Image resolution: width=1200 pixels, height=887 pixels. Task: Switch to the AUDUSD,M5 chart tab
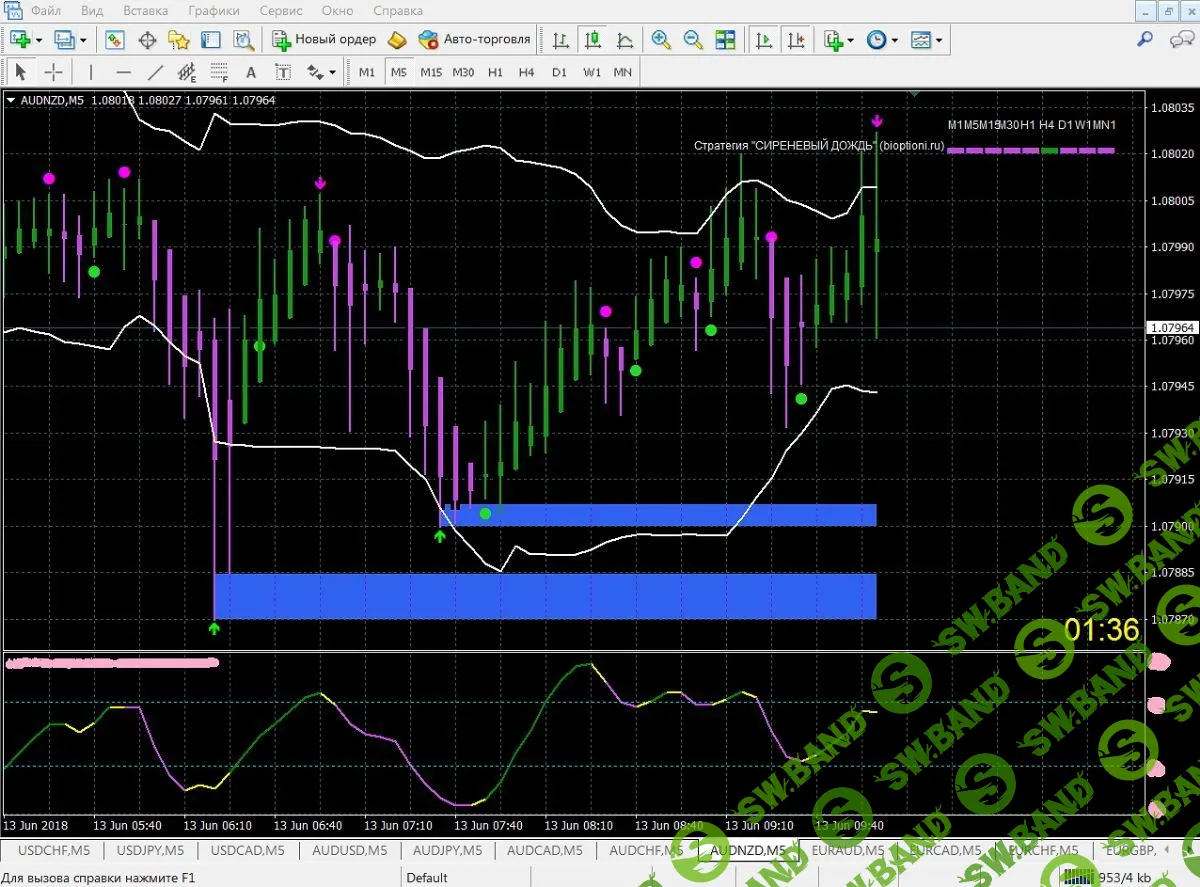(347, 850)
